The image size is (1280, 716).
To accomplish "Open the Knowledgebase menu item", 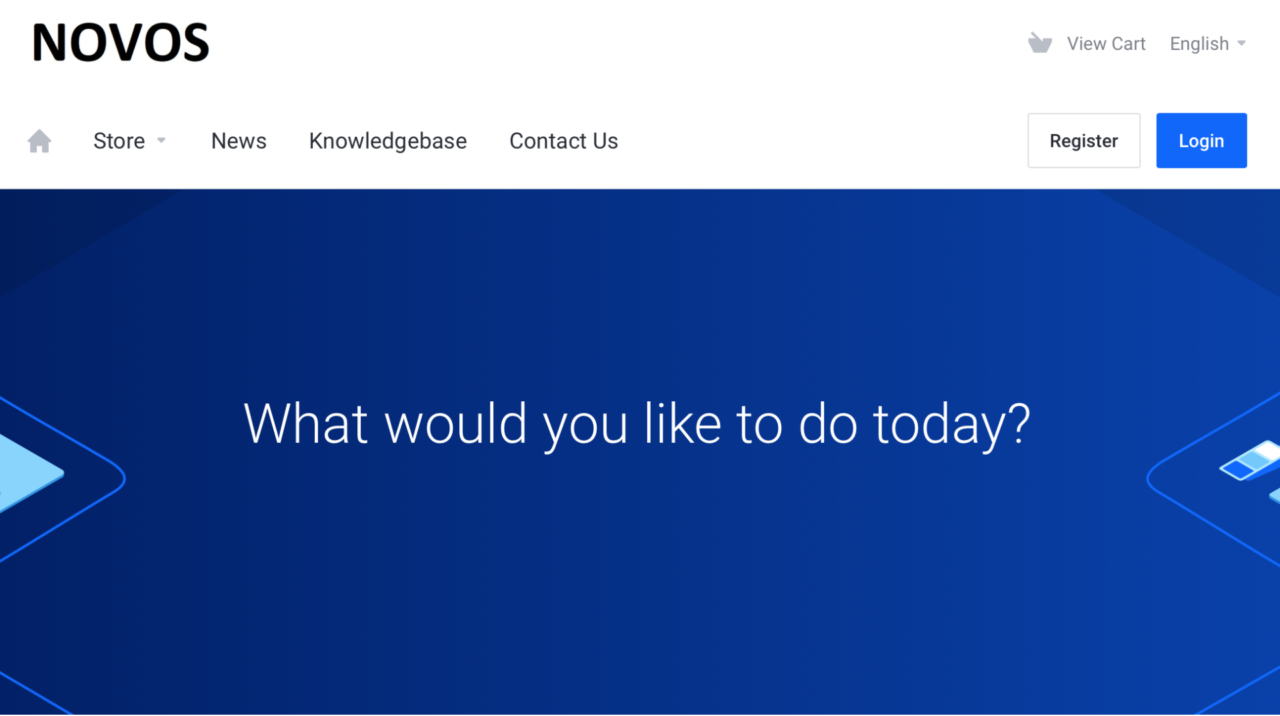I will 388,141.
